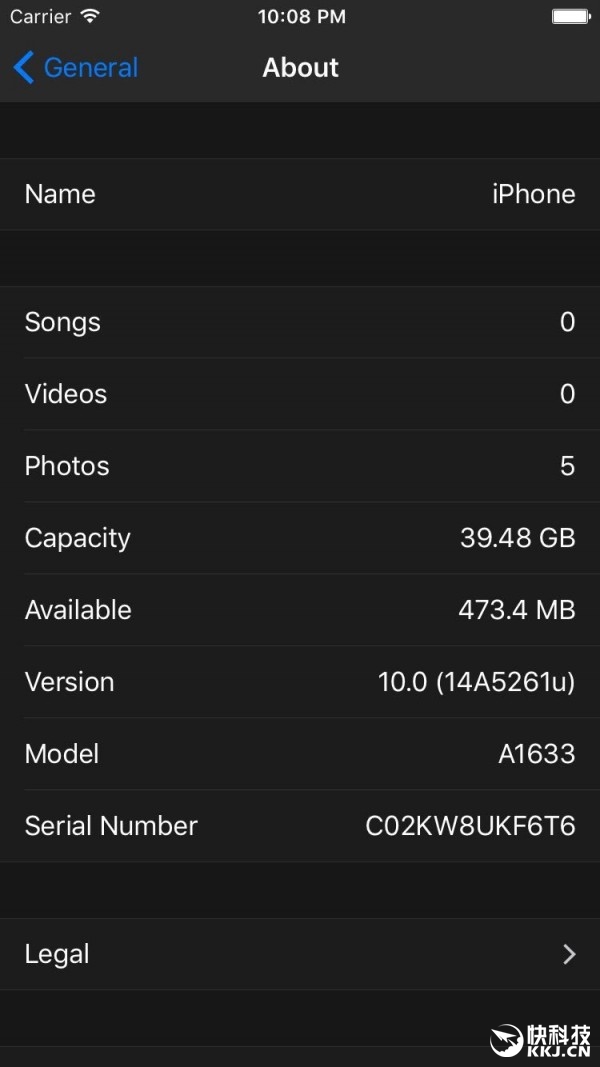Screen dimensions: 600x1067
Task: Select the back chevron next to General
Action: point(21,67)
